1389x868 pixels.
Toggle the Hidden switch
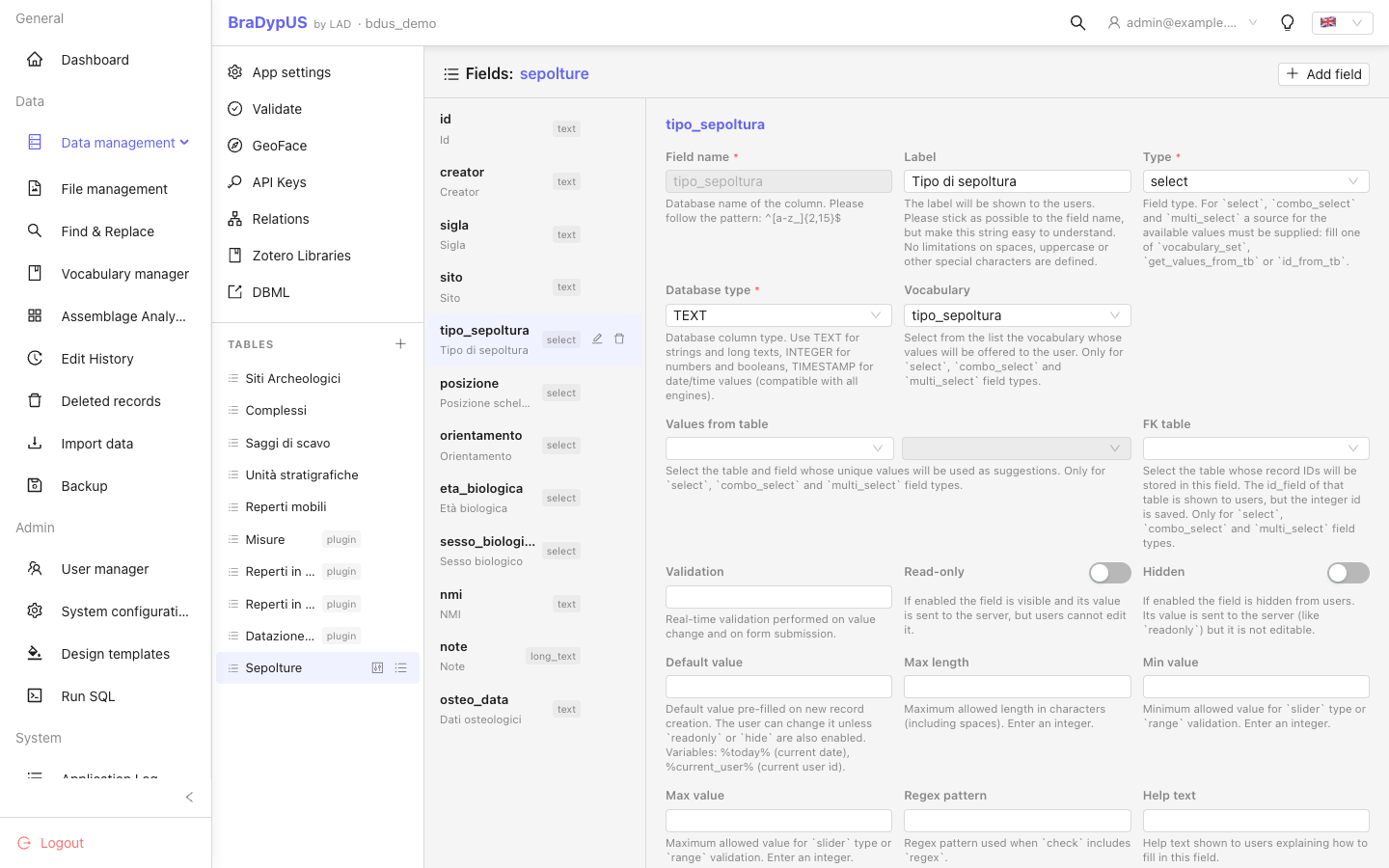(x=1348, y=573)
